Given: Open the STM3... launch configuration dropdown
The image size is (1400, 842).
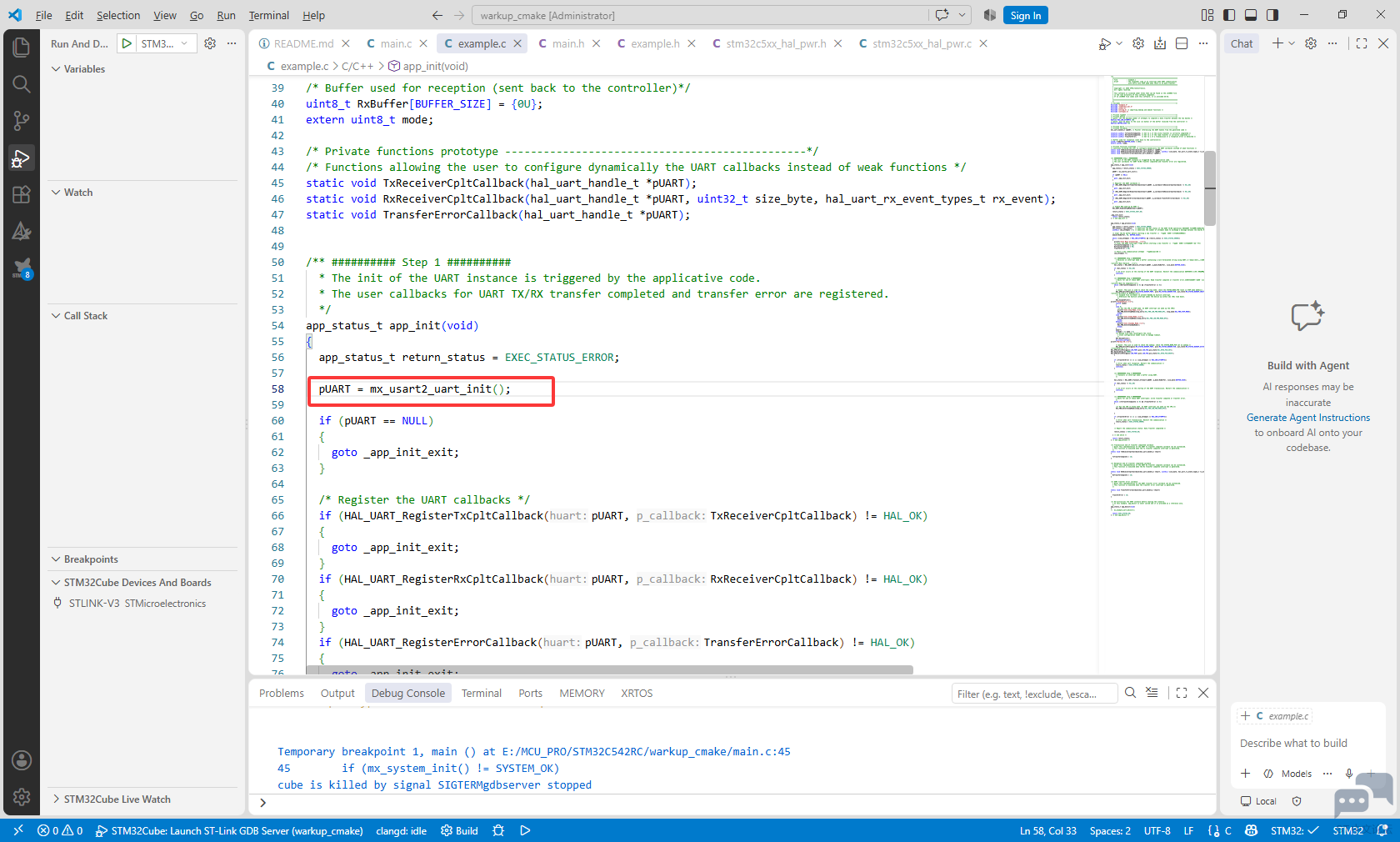Looking at the screenshot, I should [x=166, y=43].
